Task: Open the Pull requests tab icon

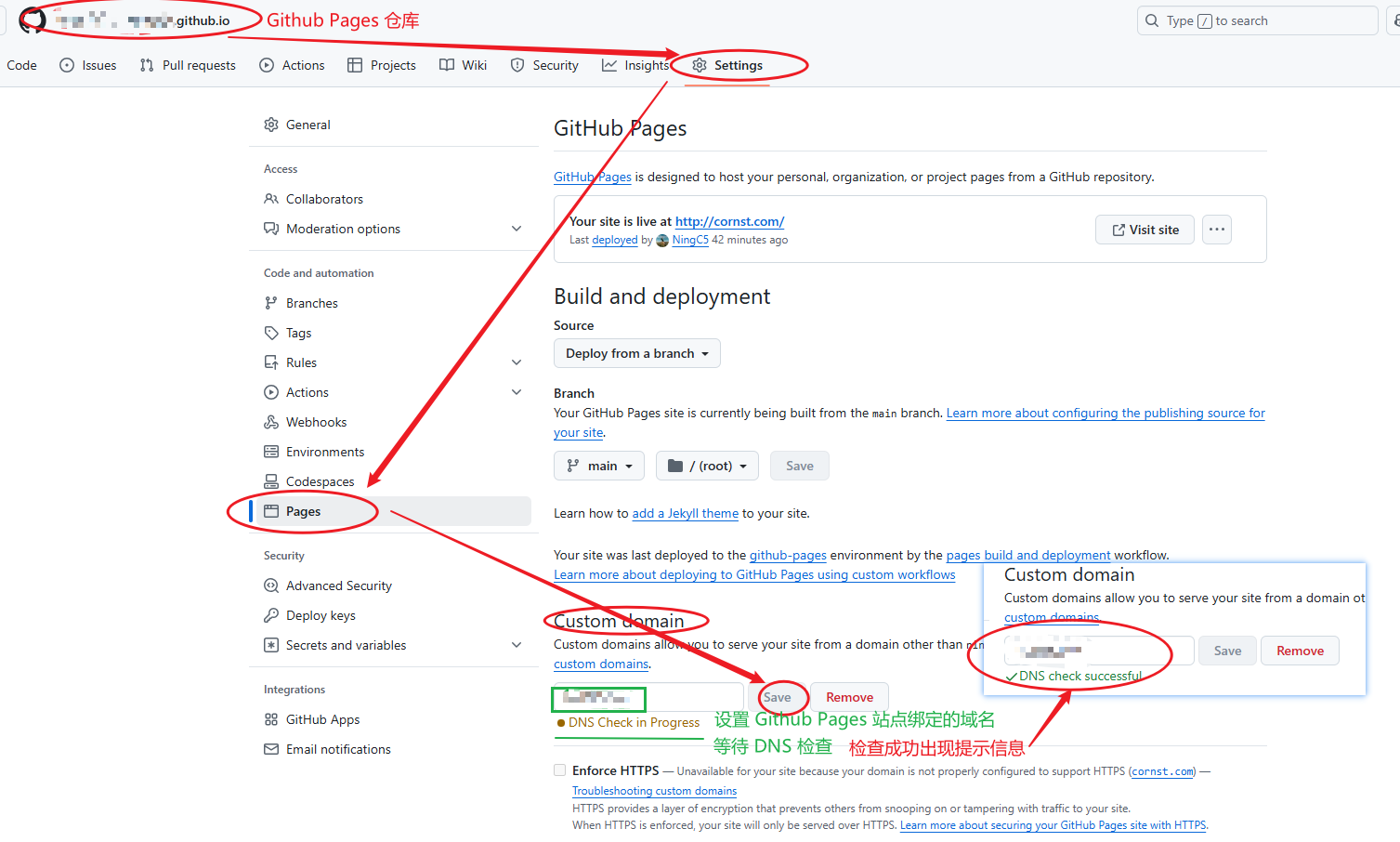Action: pyautogui.click(x=147, y=65)
